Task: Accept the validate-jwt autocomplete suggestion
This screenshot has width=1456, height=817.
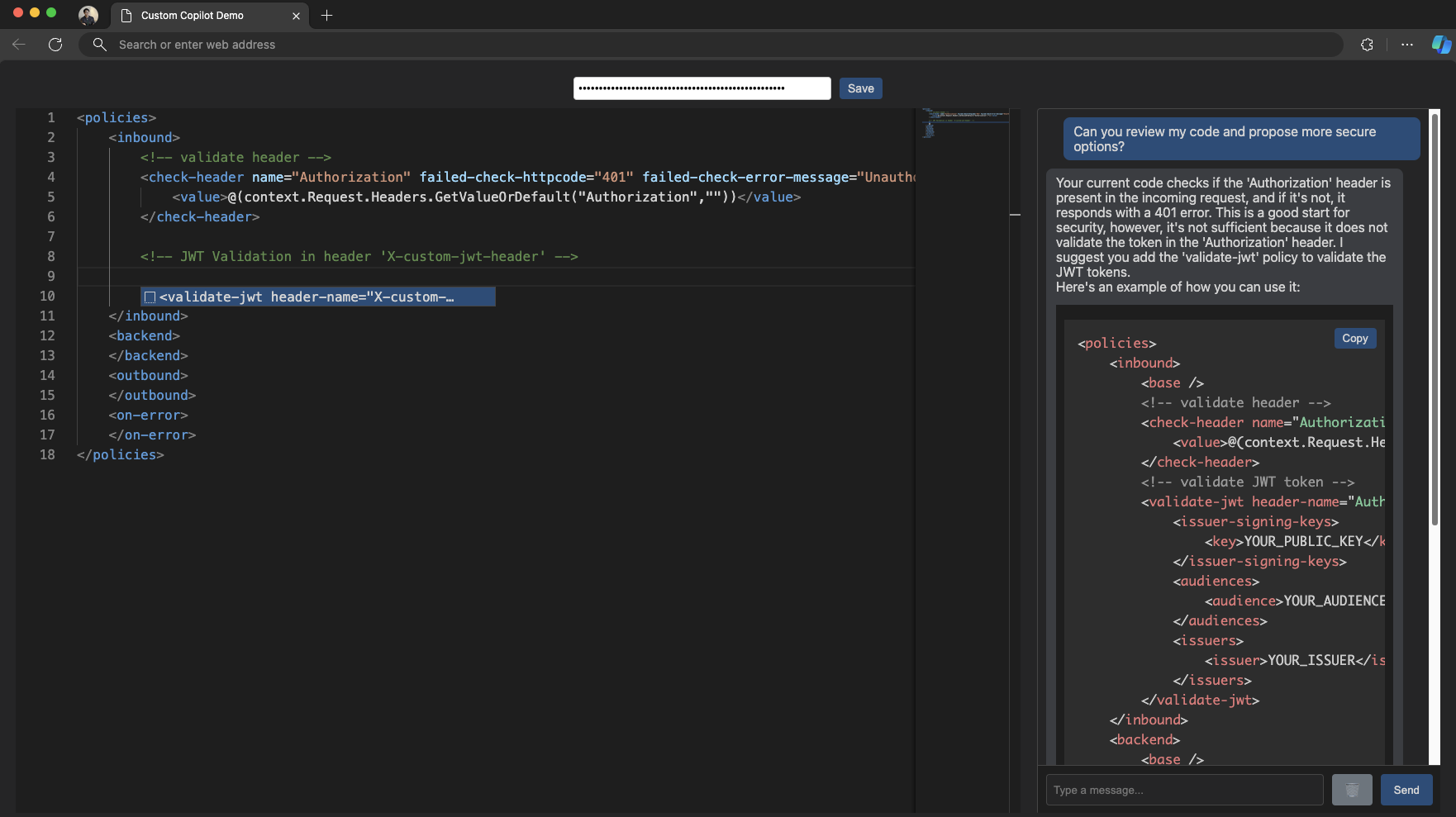Action: pos(318,297)
